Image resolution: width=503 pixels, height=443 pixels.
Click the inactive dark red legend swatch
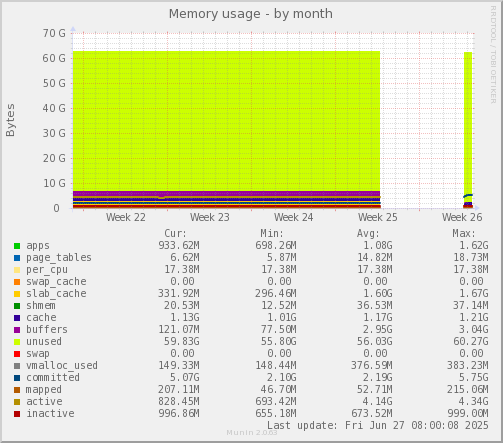pyautogui.click(x=17, y=414)
